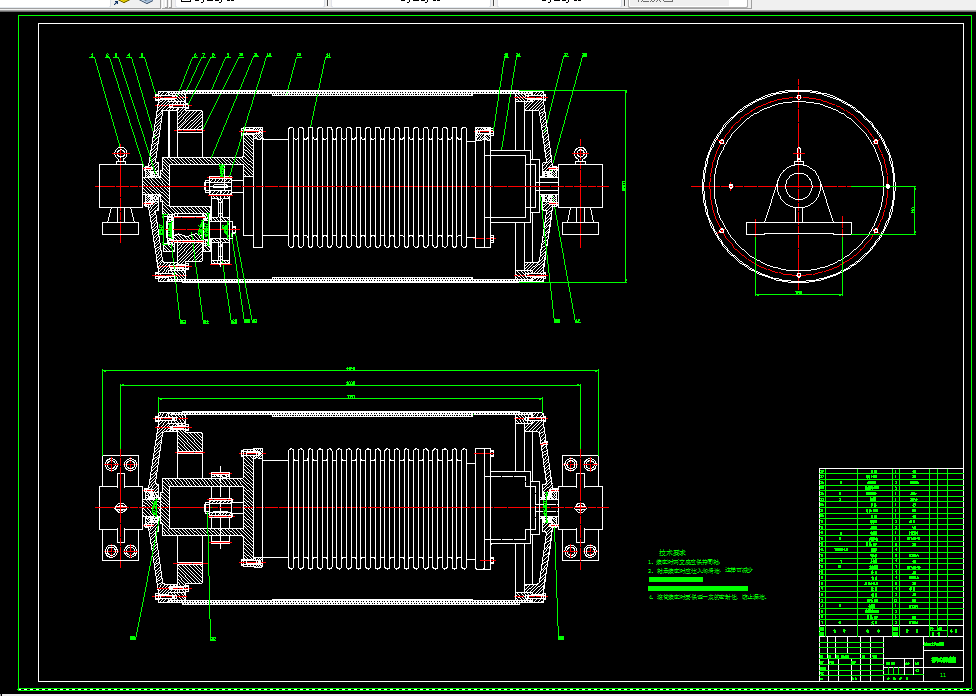Select the corrugated bellows in the lower plan view
976x696 pixels.
click(x=377, y=508)
